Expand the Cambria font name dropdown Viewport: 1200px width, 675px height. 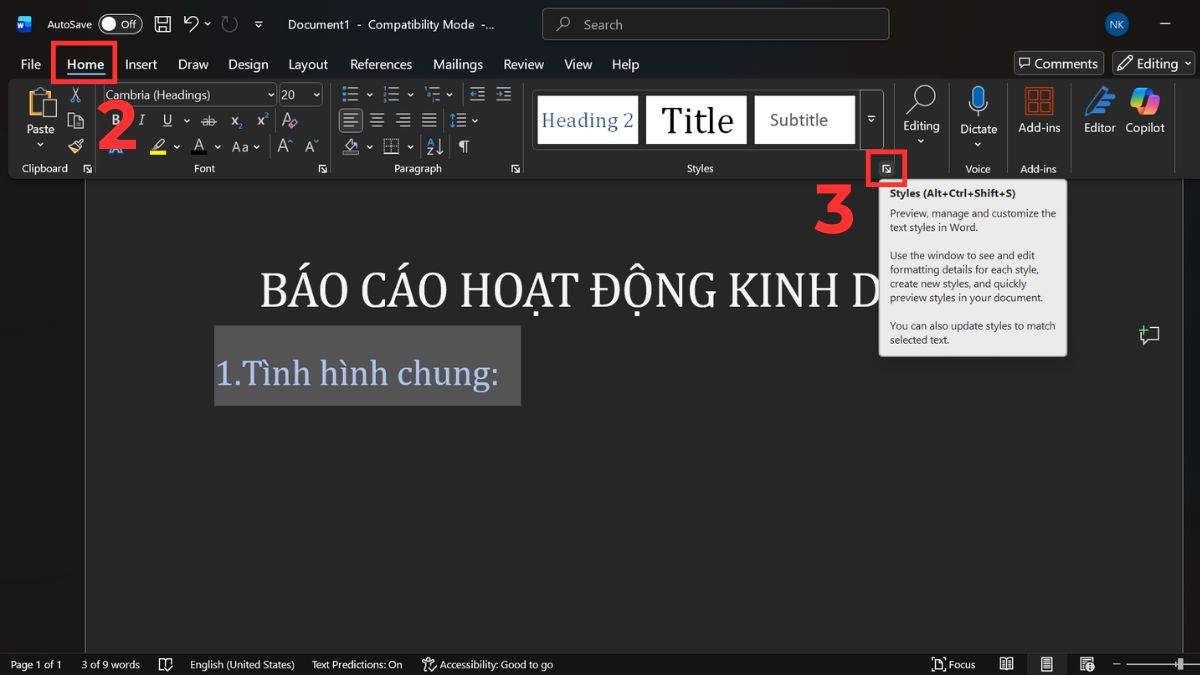coord(271,94)
